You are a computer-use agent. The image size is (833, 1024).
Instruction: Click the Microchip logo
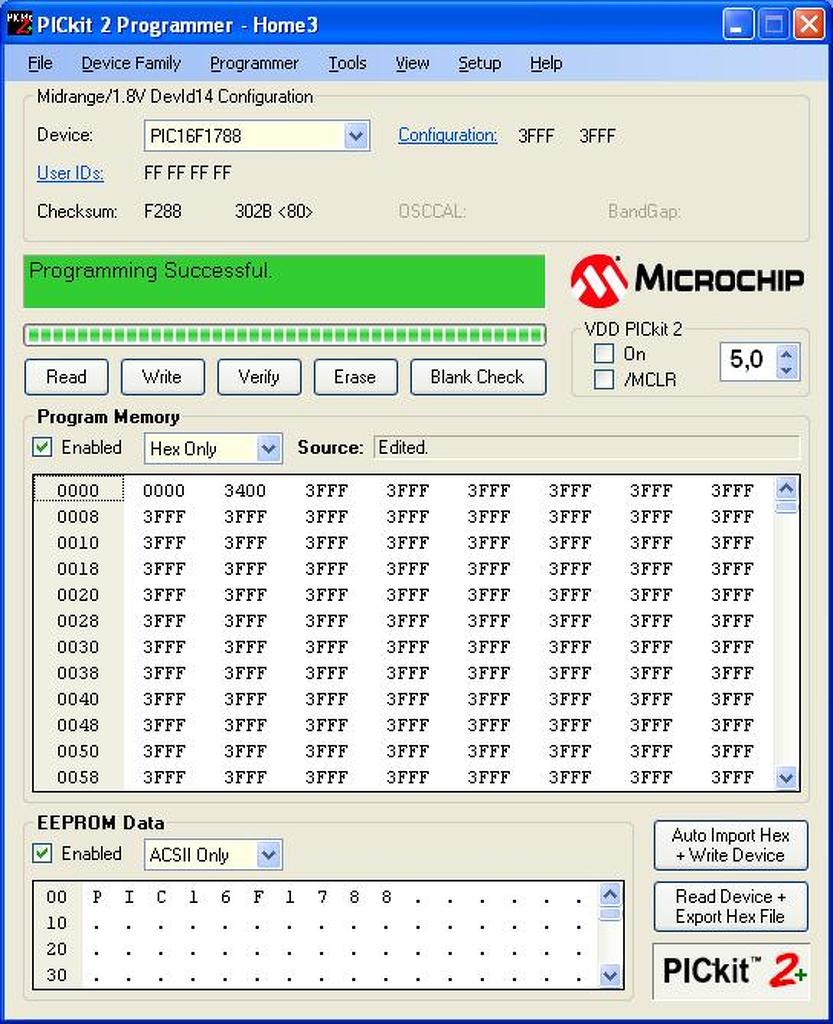(x=687, y=281)
